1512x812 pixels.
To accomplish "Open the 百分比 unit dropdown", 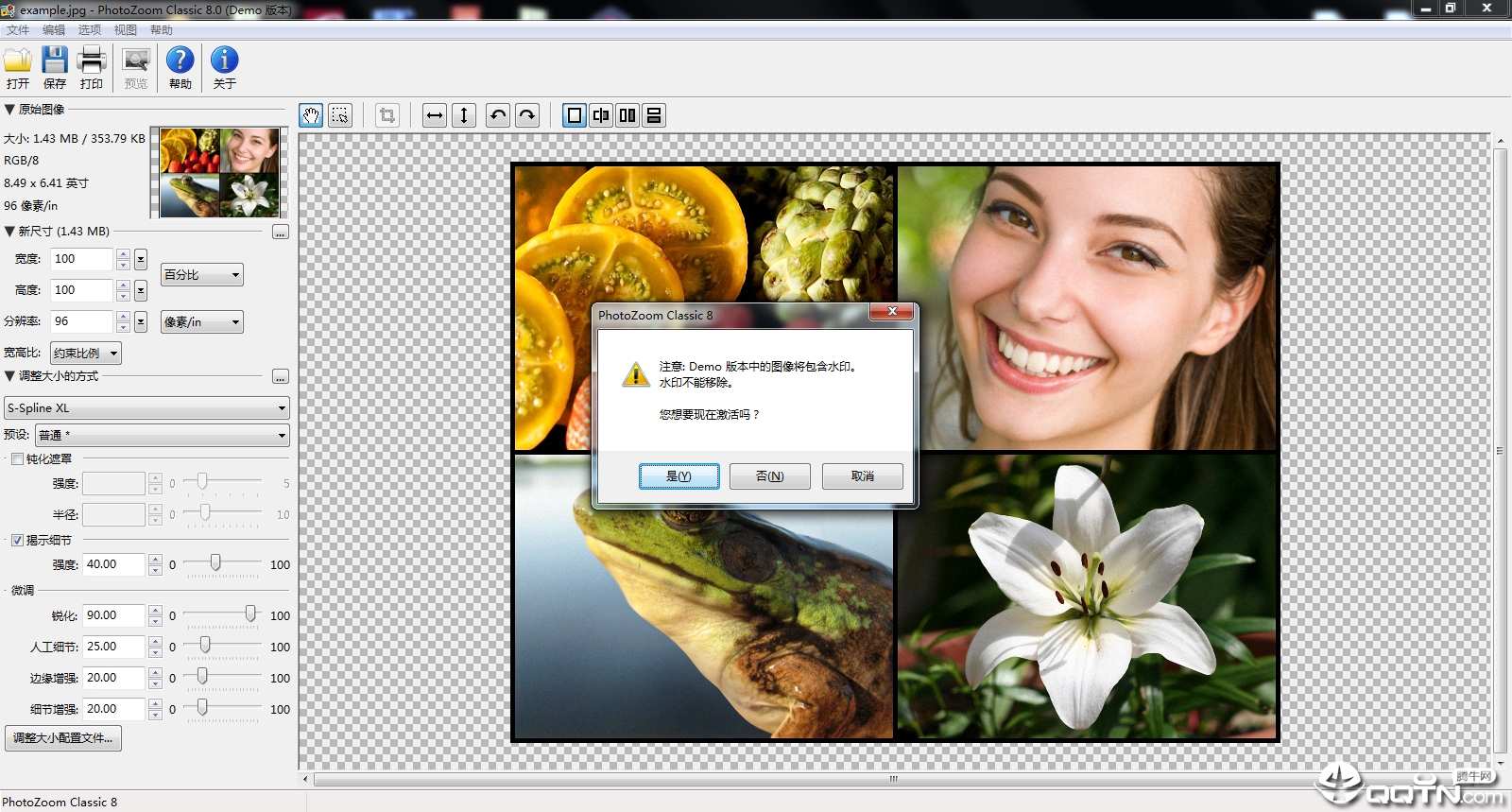I will (x=202, y=275).
